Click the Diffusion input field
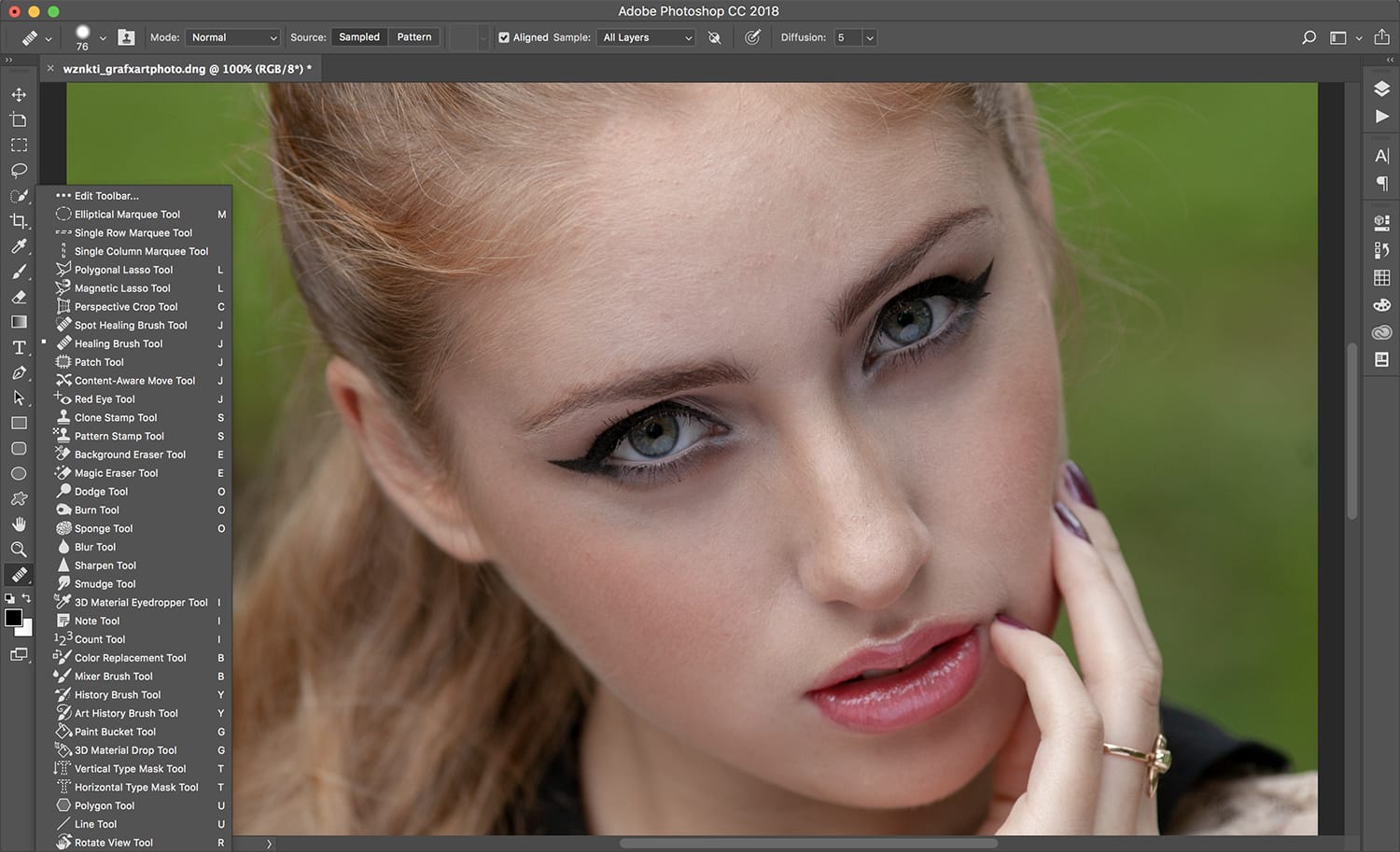 [x=847, y=37]
